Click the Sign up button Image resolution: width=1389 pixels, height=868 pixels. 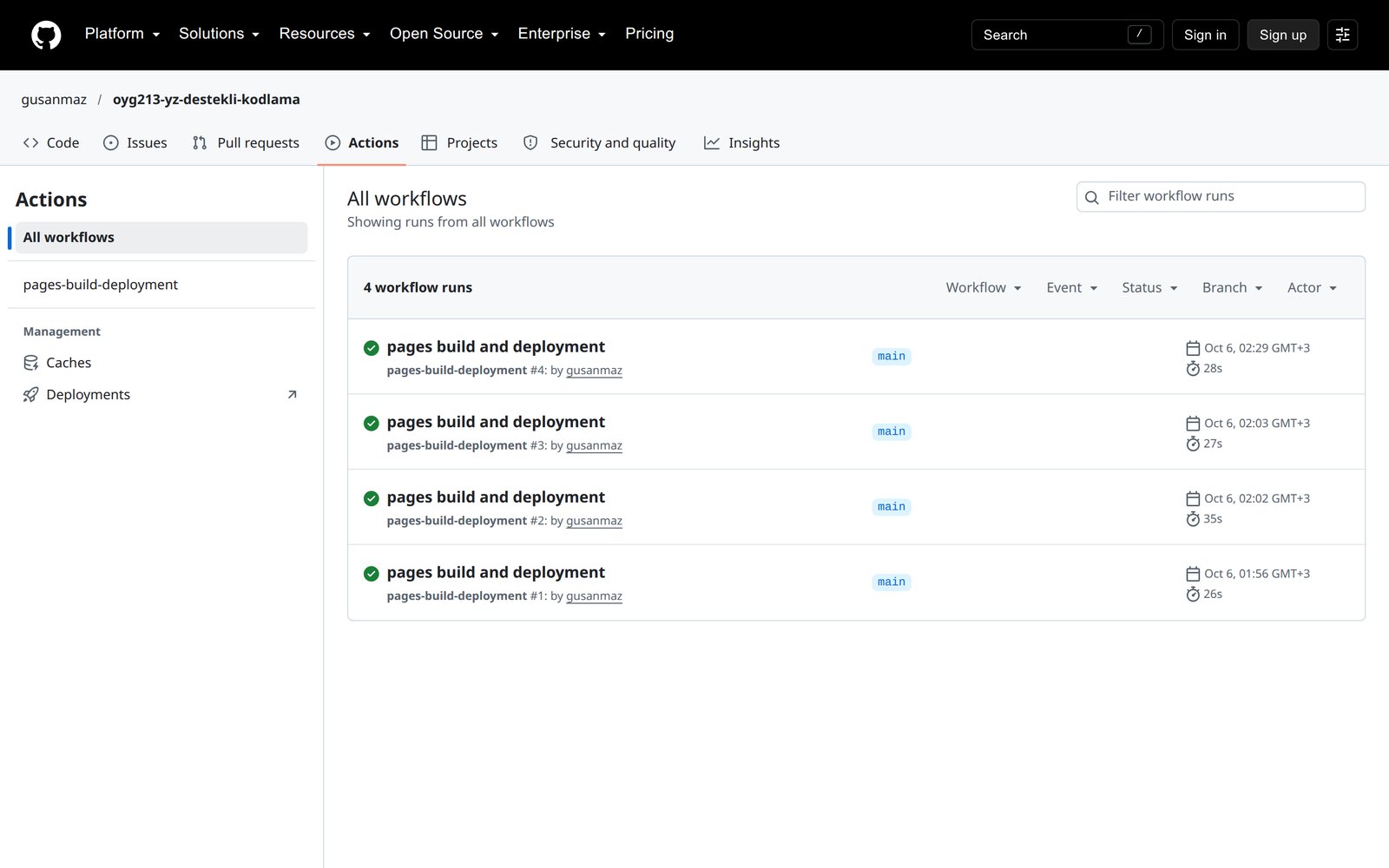pyautogui.click(x=1283, y=35)
